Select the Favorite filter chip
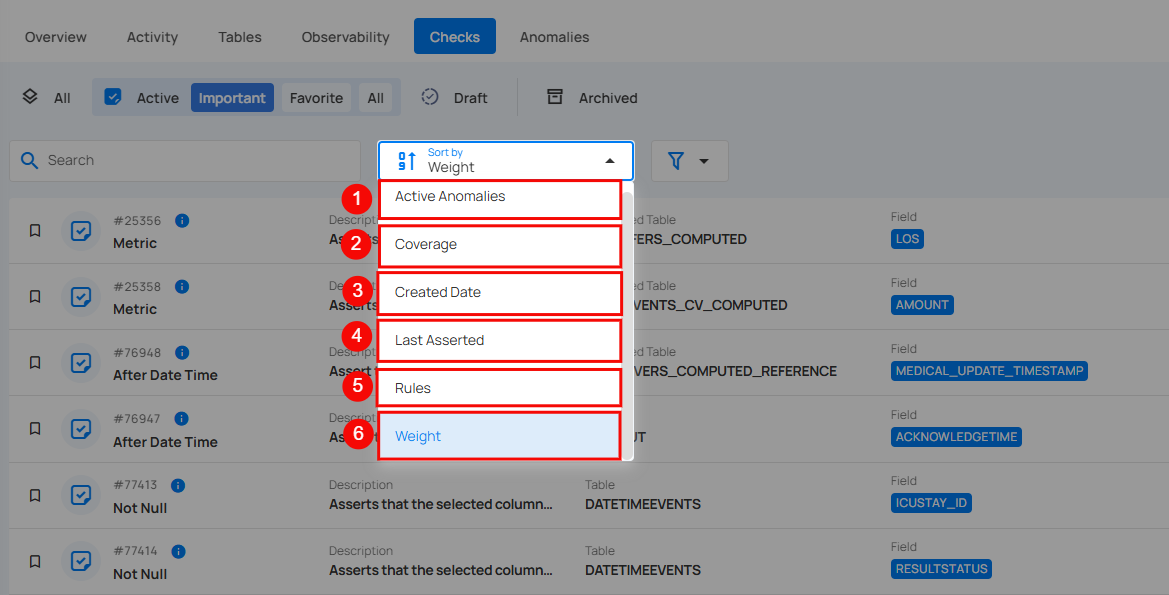This screenshot has width=1169, height=595. [316, 98]
